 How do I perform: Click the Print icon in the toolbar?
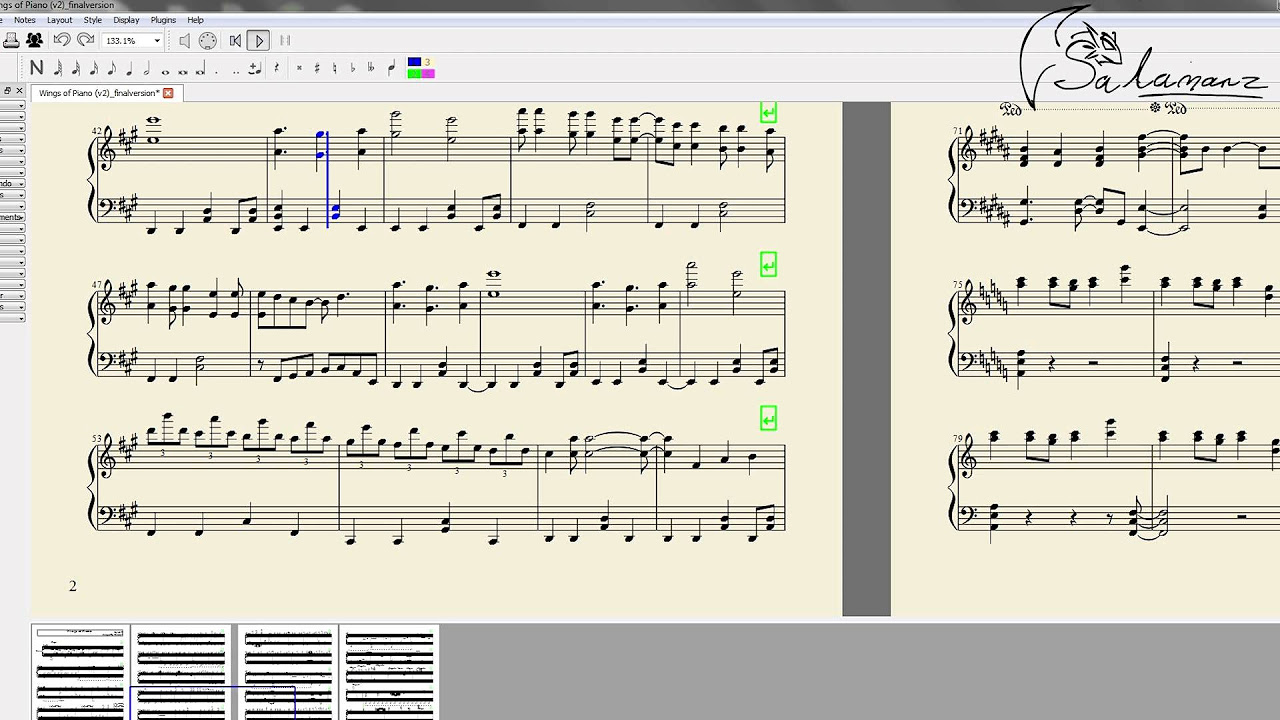pyautogui.click(x=11, y=41)
